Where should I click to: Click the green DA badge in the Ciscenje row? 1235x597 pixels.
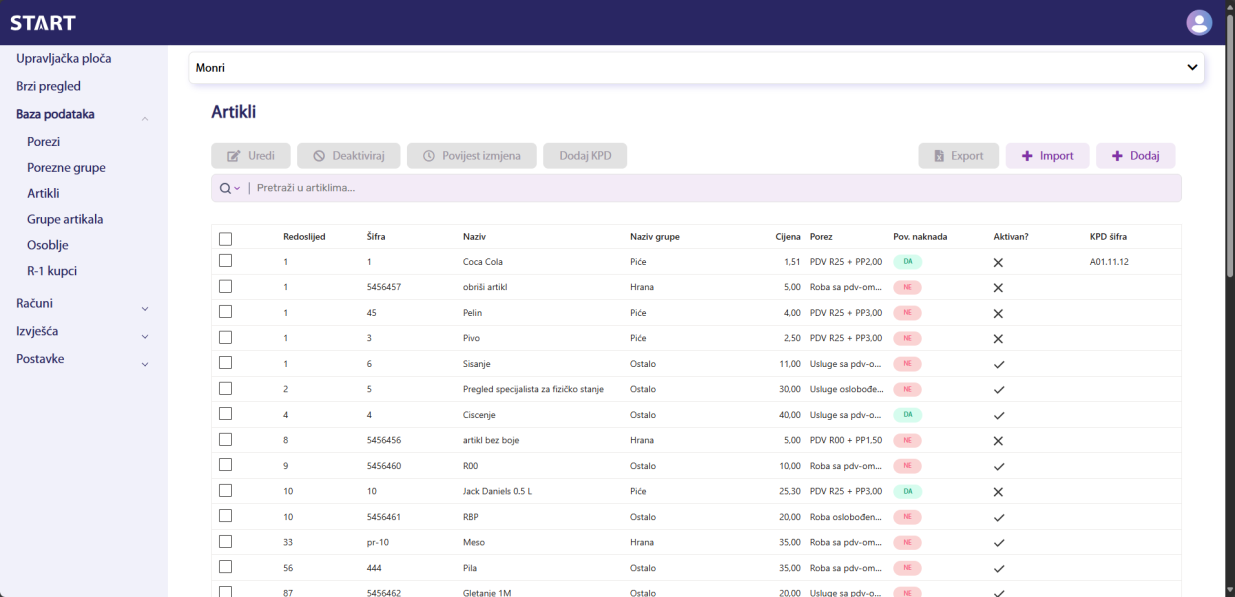coord(907,414)
